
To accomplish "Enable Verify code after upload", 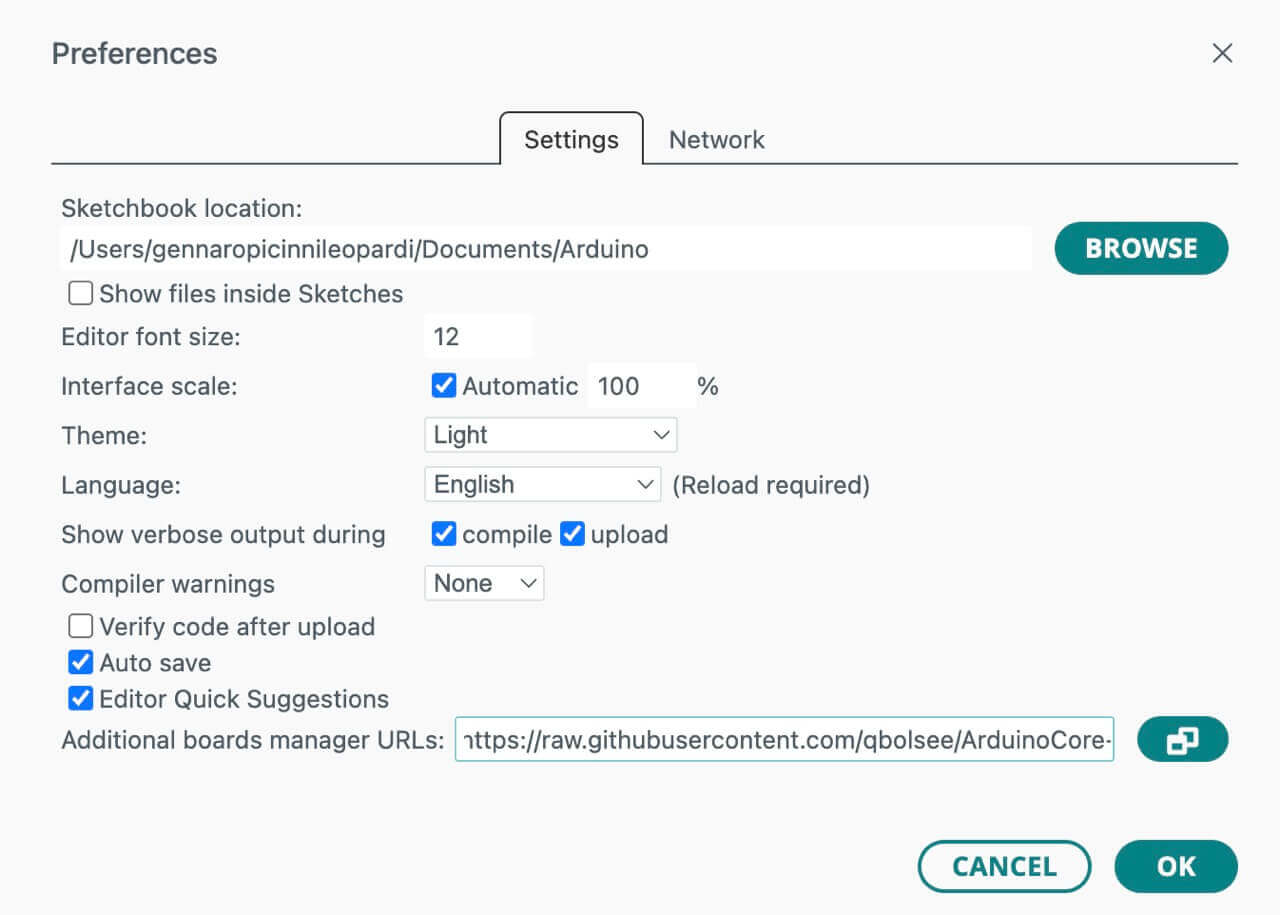I will pyautogui.click(x=80, y=626).
